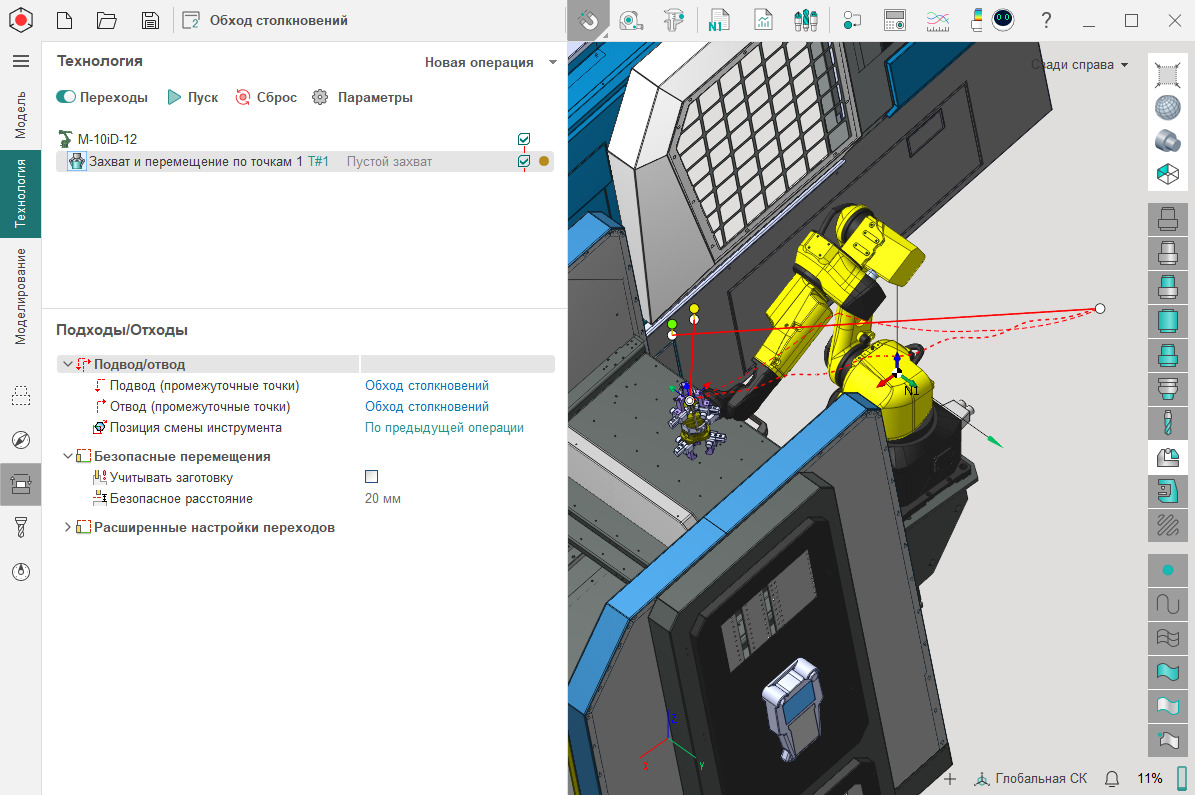Open the calculator icon in top toolbar
1195x795 pixels.
[x=894, y=20]
